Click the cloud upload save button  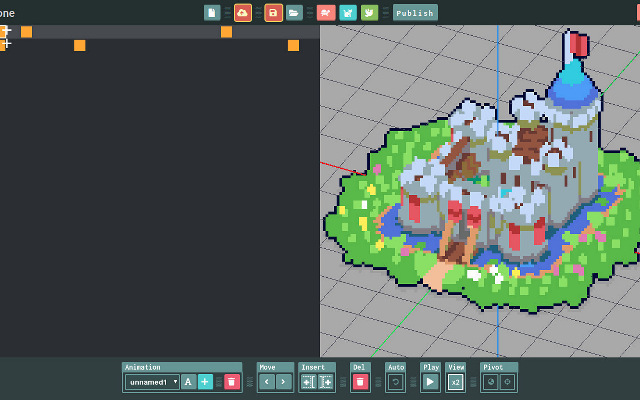click(242, 13)
